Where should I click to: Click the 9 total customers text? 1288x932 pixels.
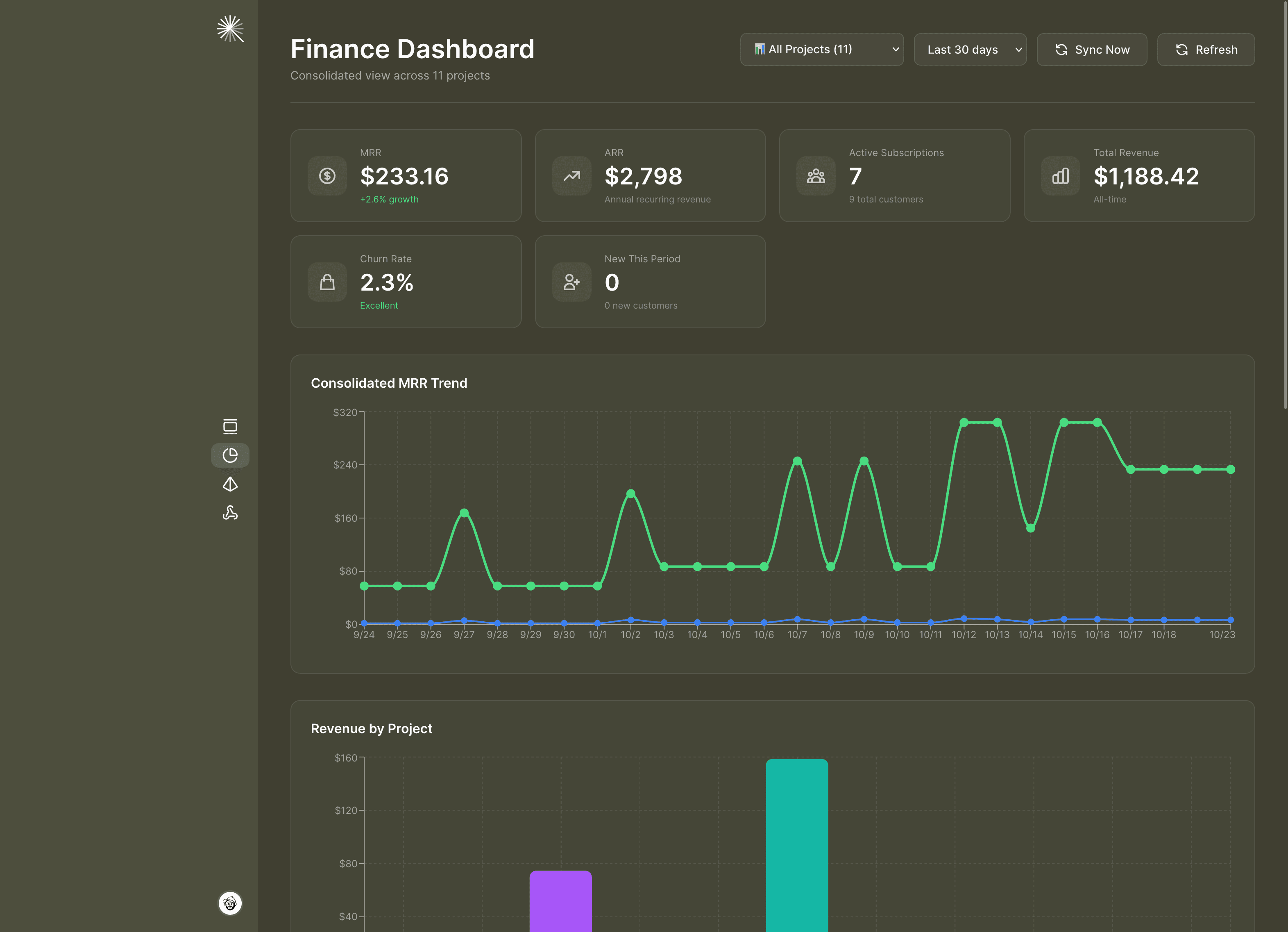click(x=886, y=200)
